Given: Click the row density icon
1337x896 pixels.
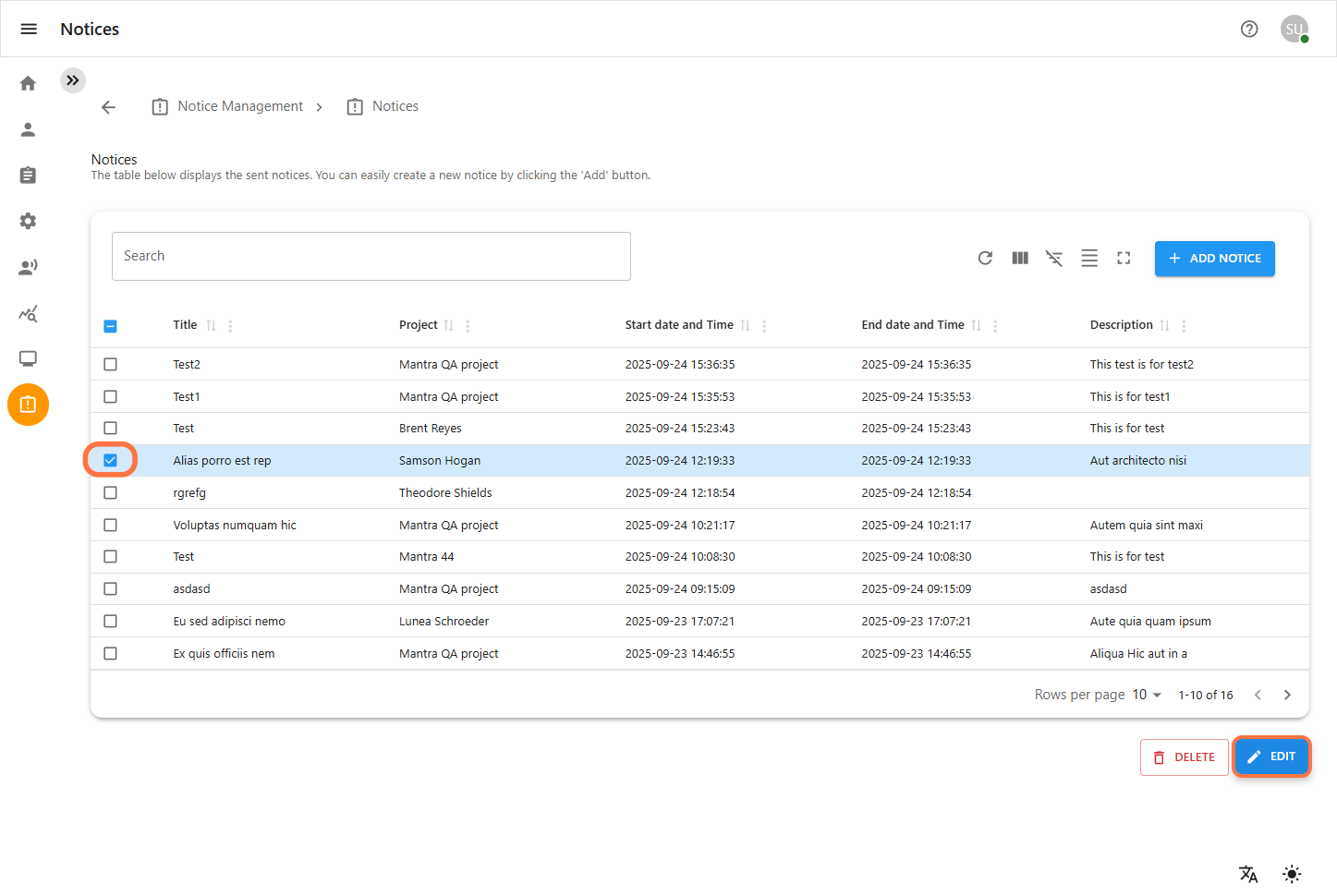Looking at the screenshot, I should point(1089,259).
